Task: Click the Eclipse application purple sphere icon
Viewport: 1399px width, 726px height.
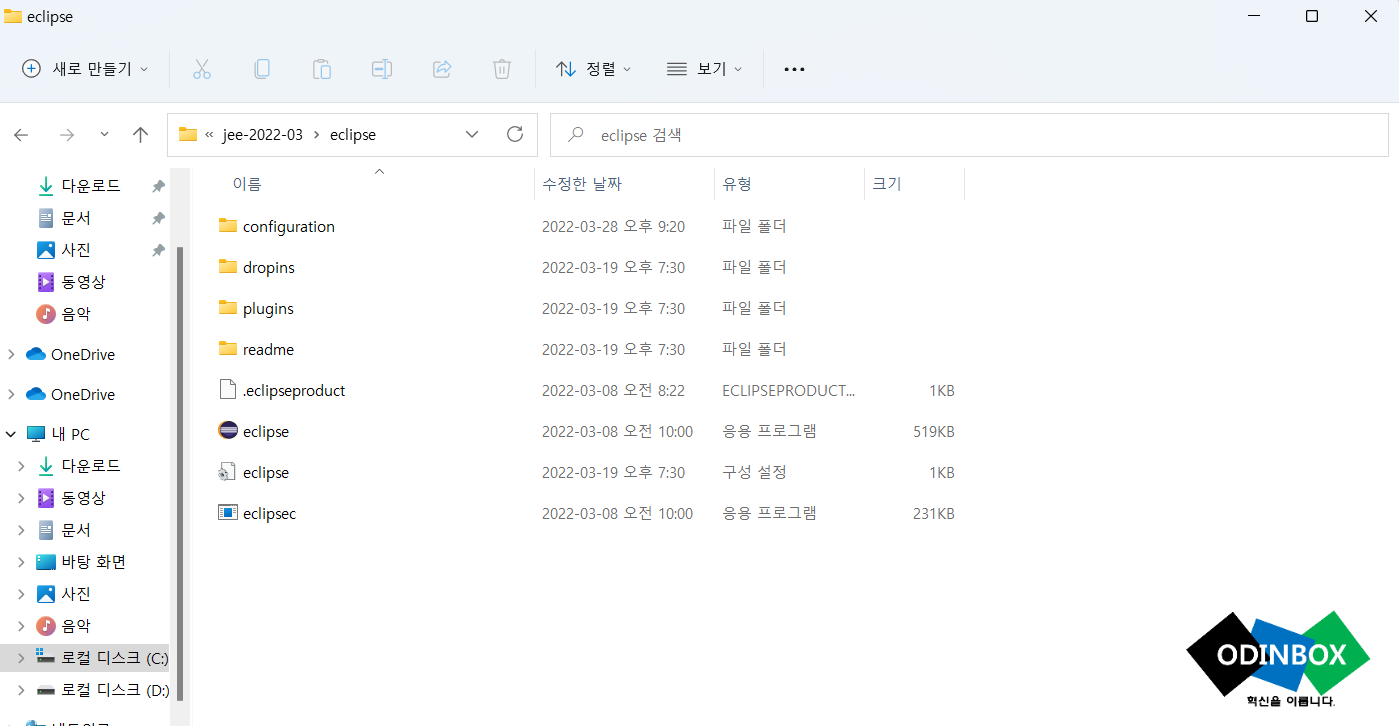Action: coord(228,431)
